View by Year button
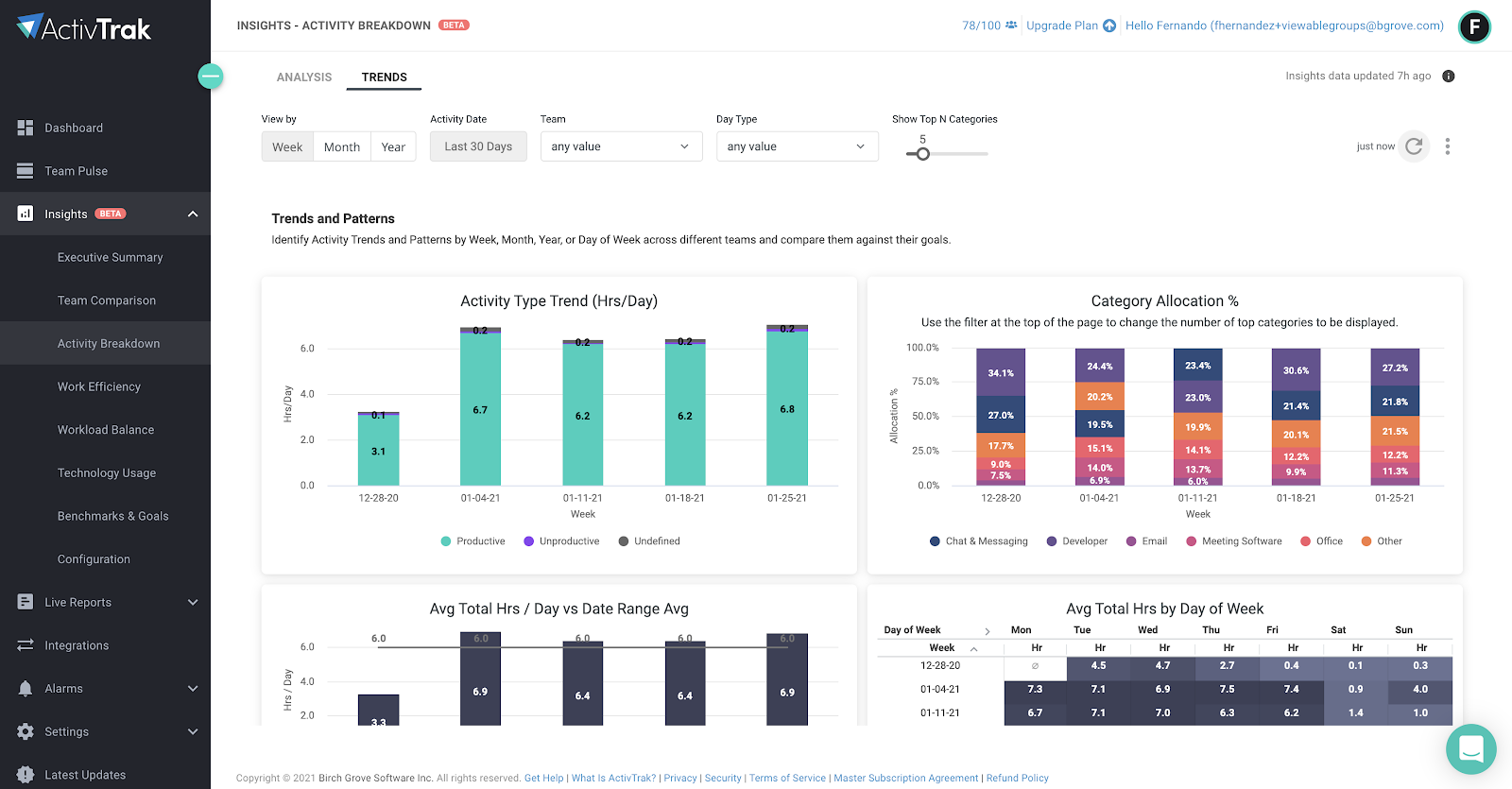The image size is (1512, 789). coord(393,146)
